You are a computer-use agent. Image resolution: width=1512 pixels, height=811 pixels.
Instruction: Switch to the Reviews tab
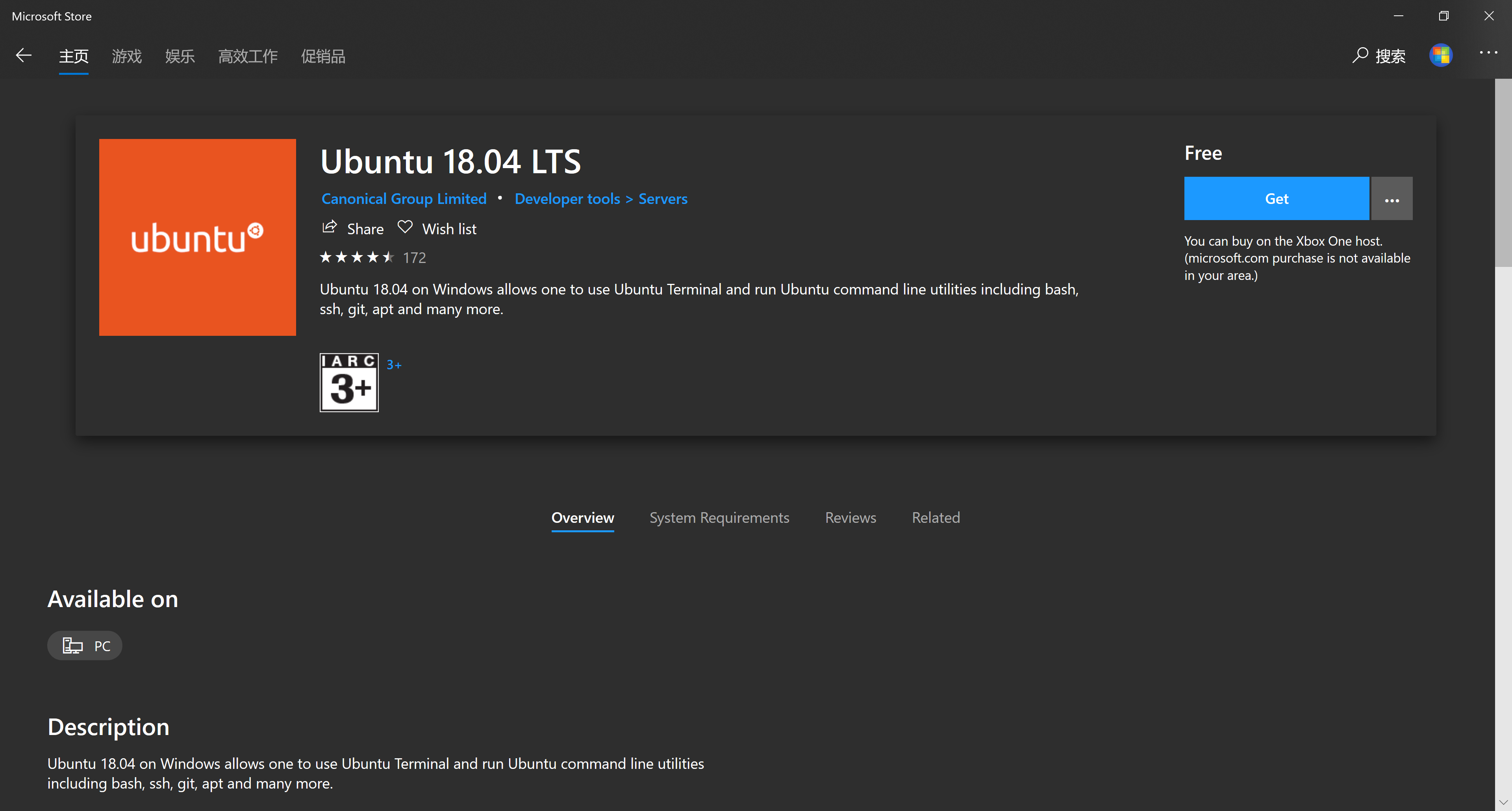pyautogui.click(x=850, y=518)
